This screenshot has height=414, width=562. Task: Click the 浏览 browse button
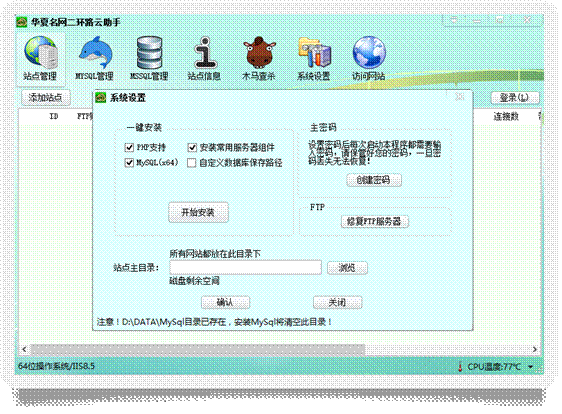point(347,268)
